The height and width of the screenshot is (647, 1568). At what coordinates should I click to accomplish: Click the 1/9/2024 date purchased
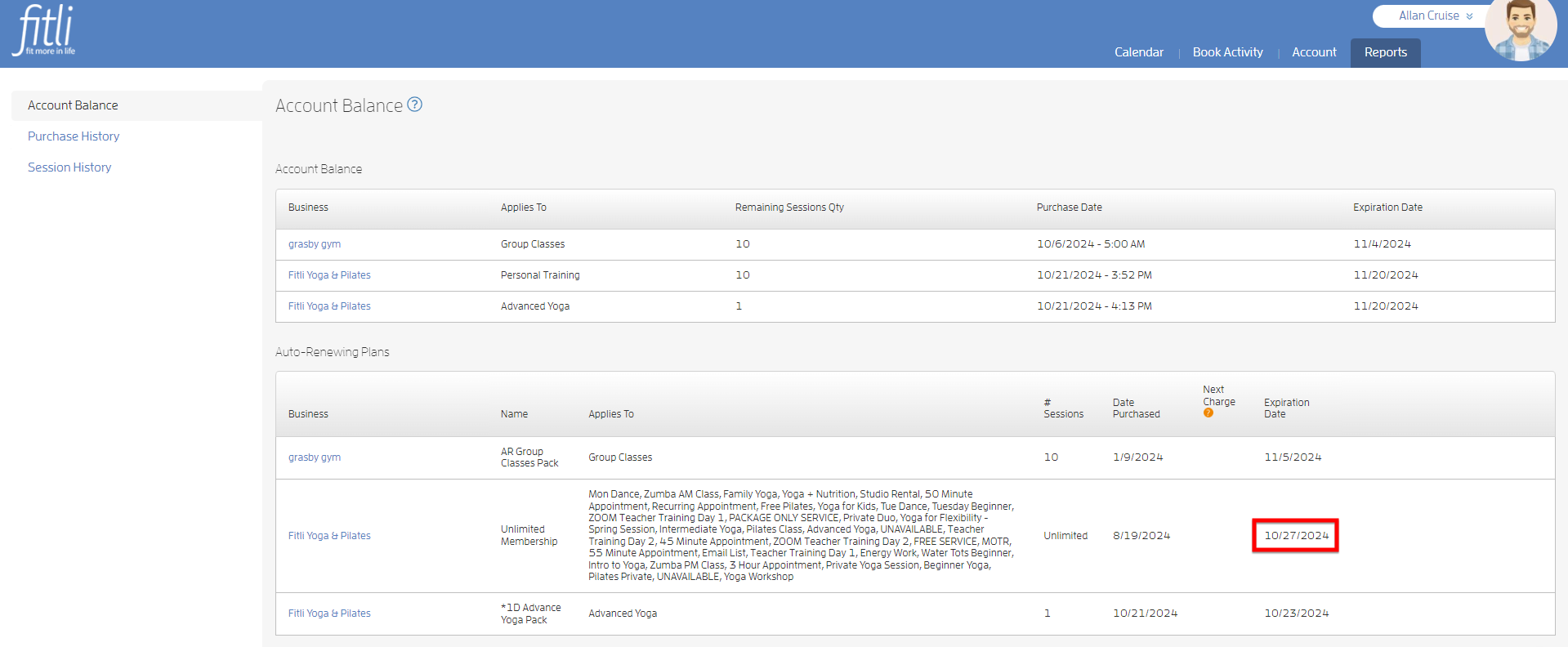(x=1137, y=457)
